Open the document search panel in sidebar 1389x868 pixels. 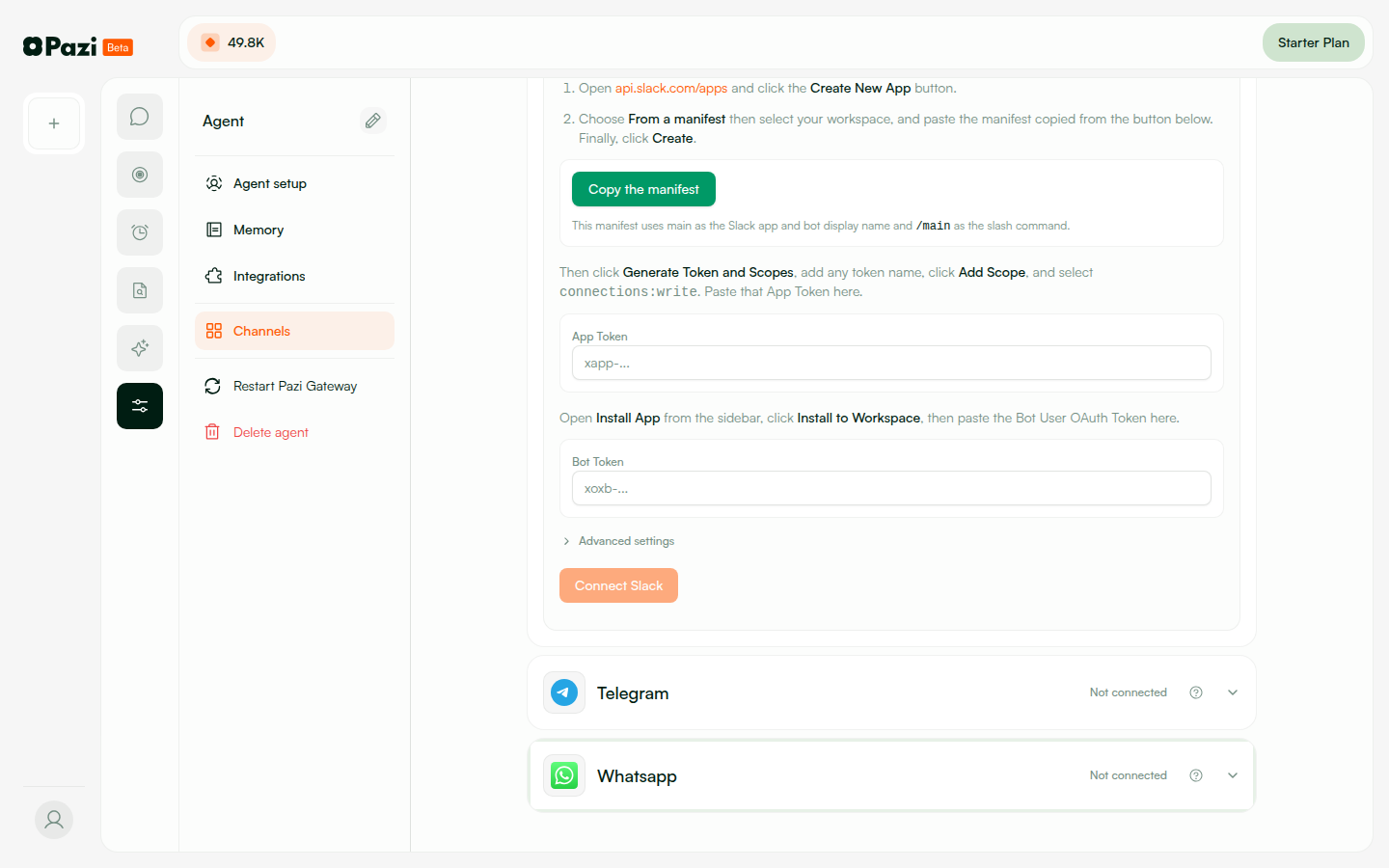tap(139, 289)
